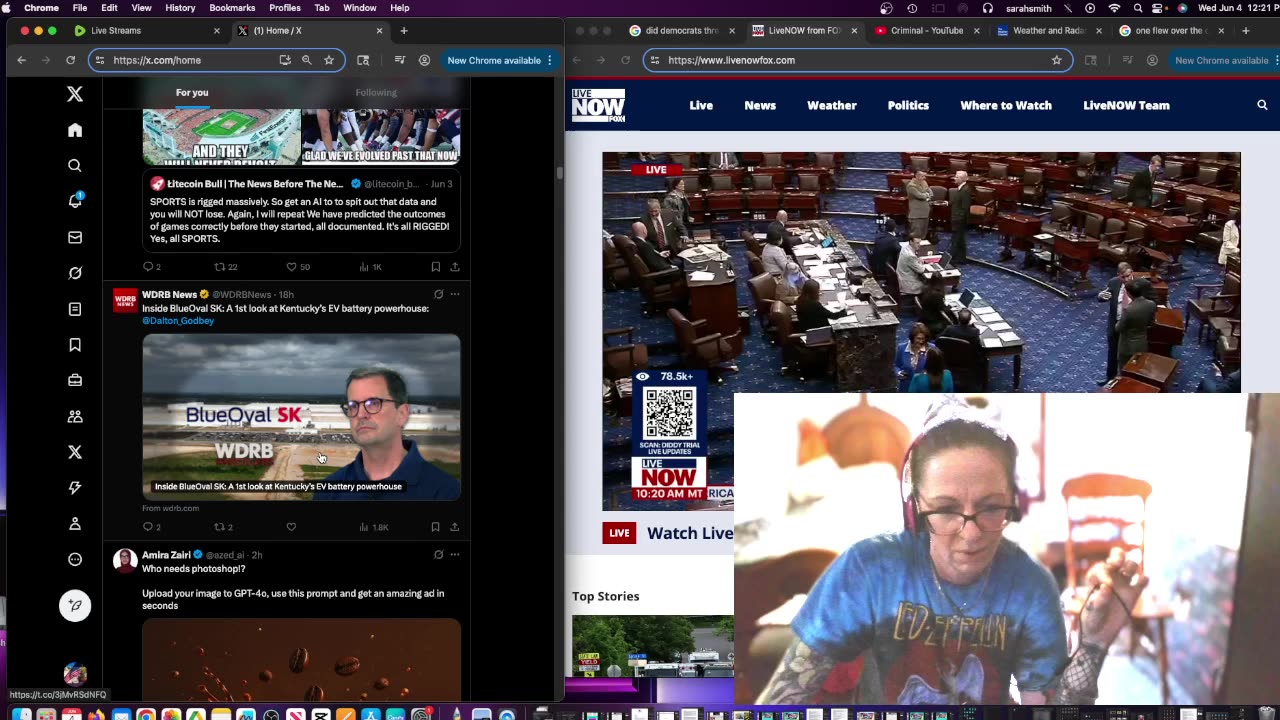Open Jobs briefcase icon in X sidebar
Image resolution: width=1280 pixels, height=720 pixels.
point(75,380)
